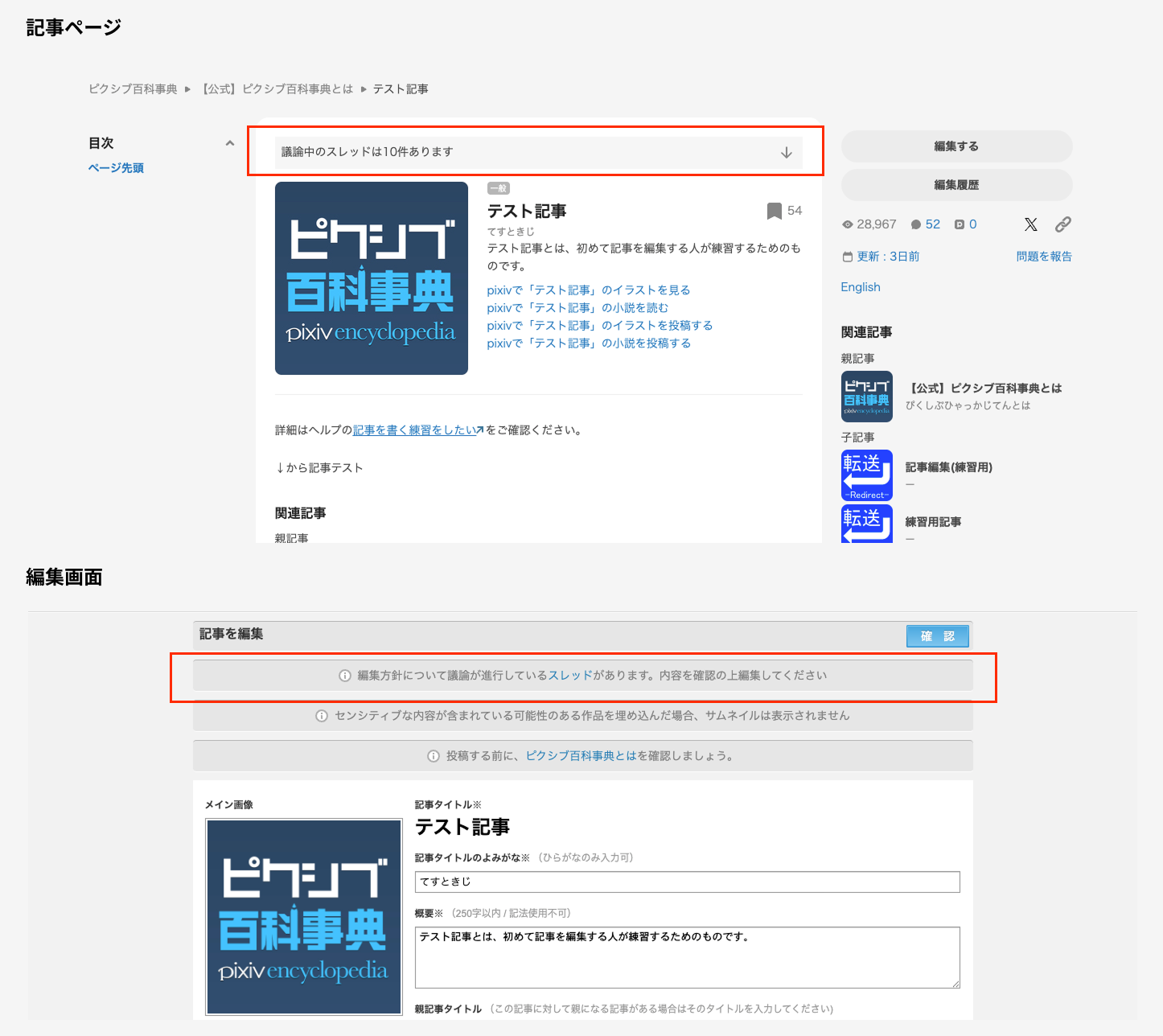
Task: Click info icon on 投稿する前に notice
Action: click(x=434, y=756)
